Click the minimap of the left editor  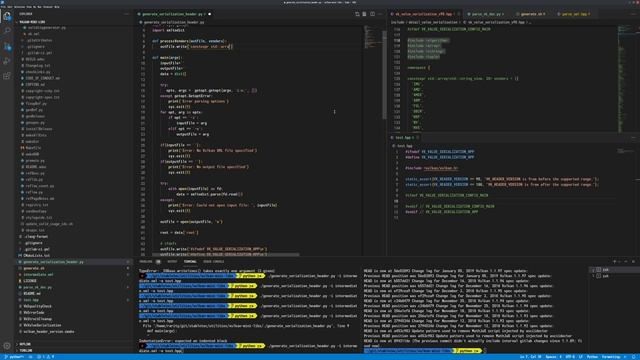(371, 37)
